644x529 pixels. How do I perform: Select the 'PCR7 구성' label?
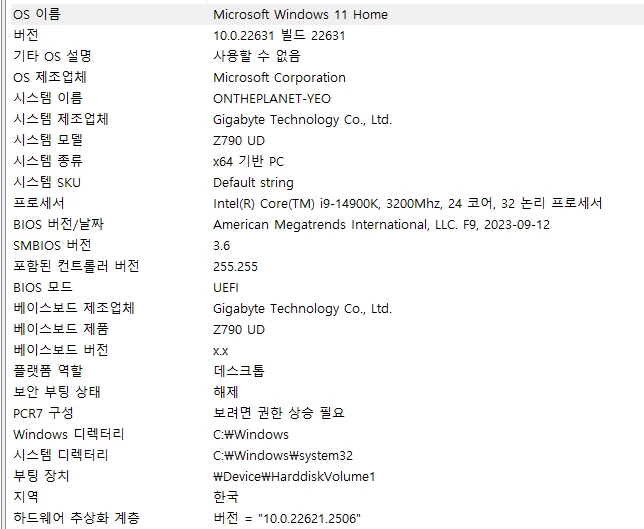click(43, 413)
